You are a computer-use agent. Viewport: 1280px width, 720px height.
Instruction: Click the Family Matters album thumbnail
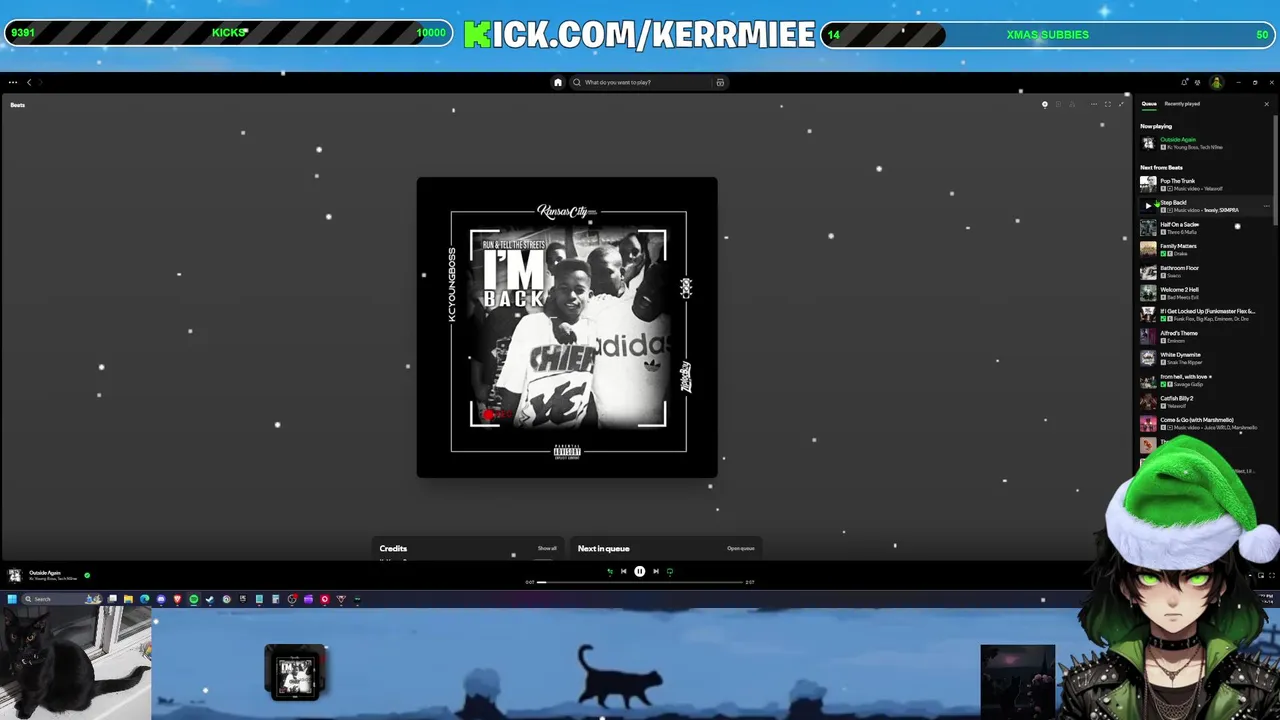pyautogui.click(x=1148, y=249)
